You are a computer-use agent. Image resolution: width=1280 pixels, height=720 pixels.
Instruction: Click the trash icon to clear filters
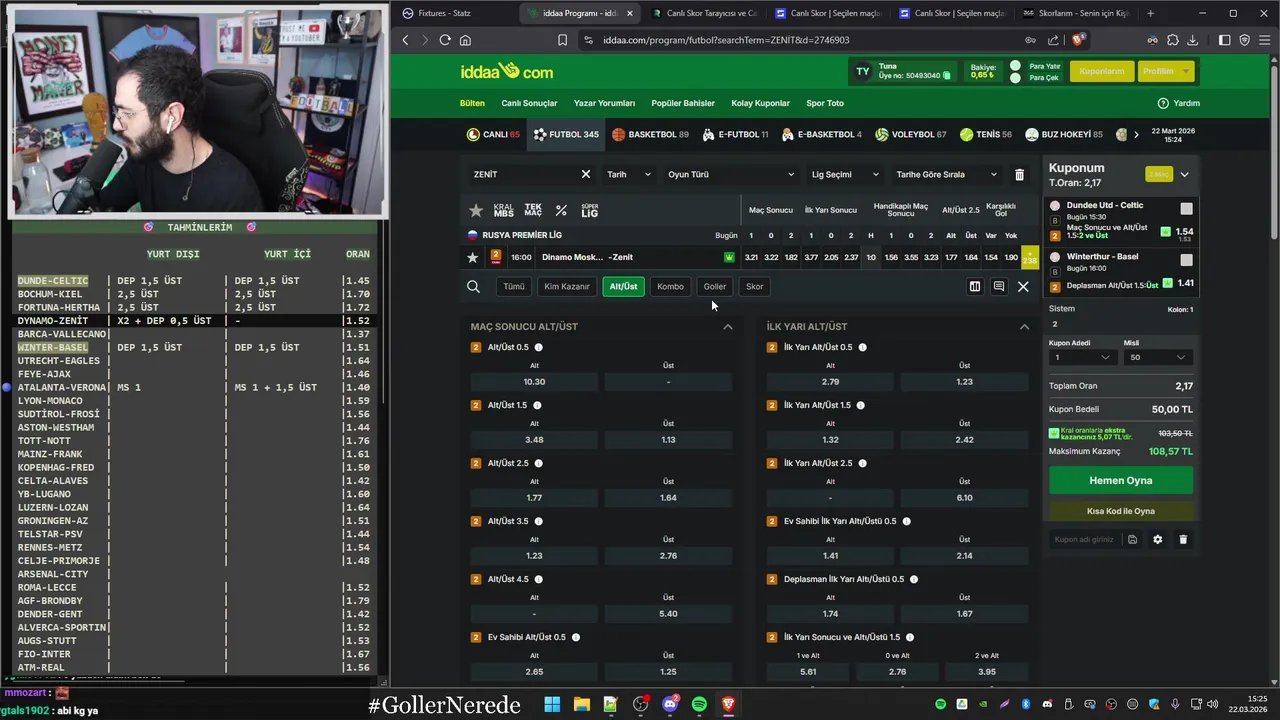point(1019,174)
